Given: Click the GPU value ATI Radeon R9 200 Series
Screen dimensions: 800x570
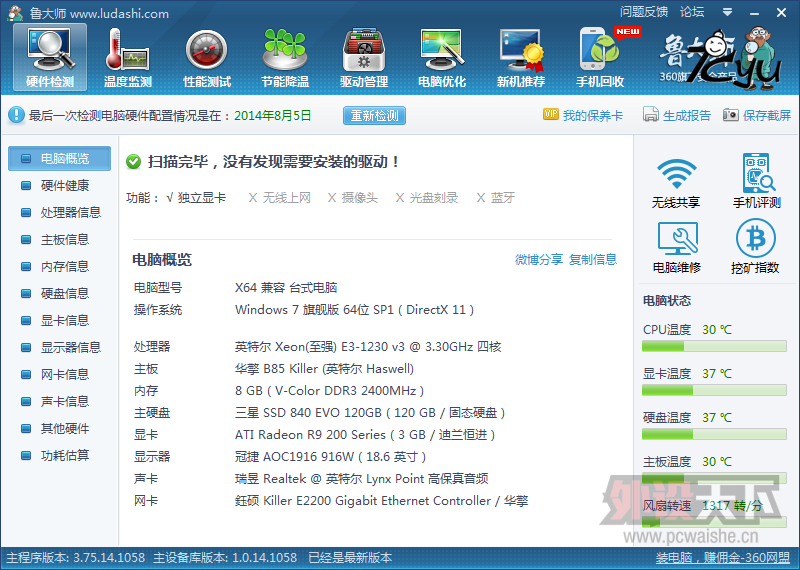Looking at the screenshot, I should [365, 435].
